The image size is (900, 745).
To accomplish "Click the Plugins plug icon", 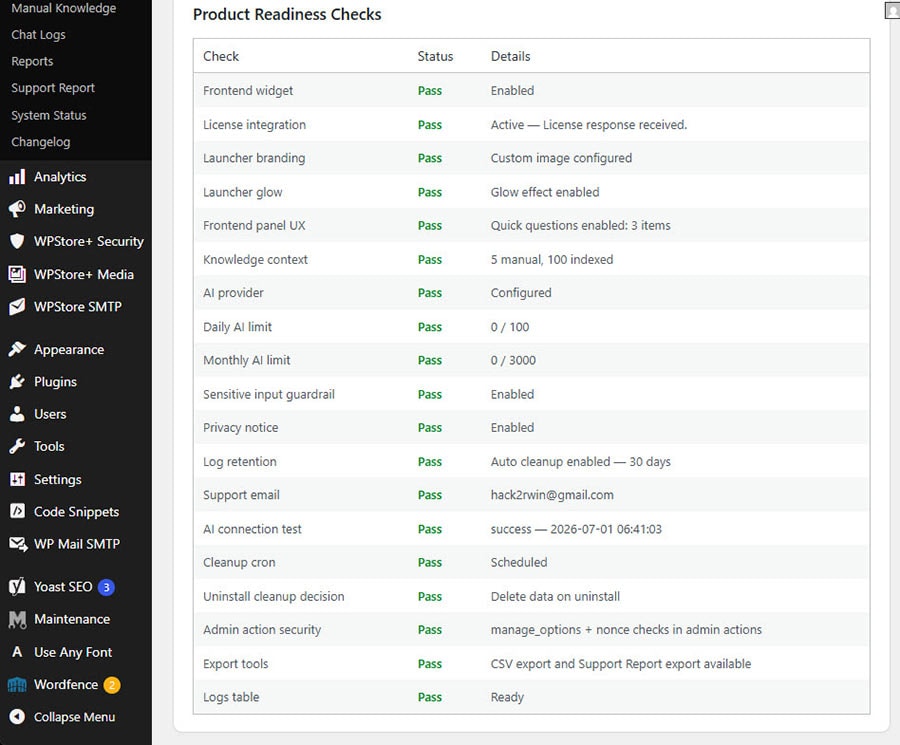I will tap(17, 381).
